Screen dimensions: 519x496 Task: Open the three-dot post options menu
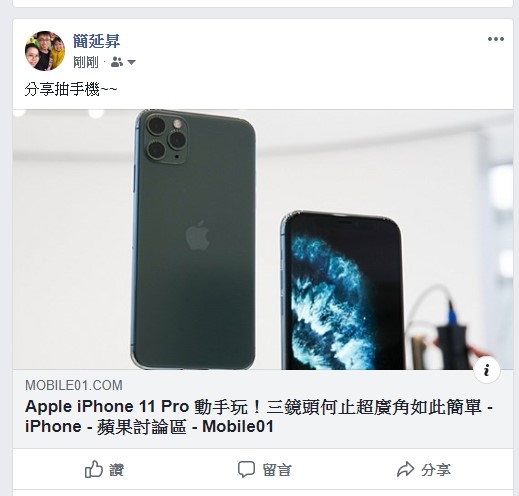(x=496, y=39)
